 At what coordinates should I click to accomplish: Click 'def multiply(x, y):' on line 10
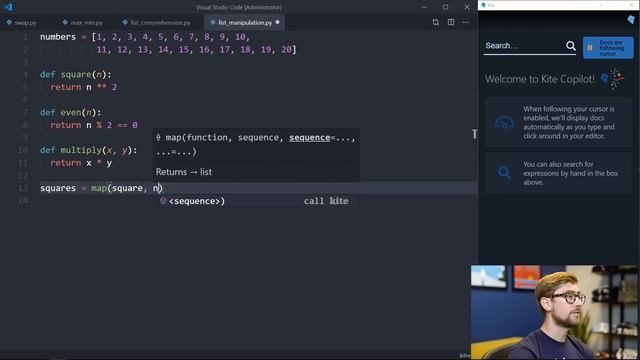(89, 150)
